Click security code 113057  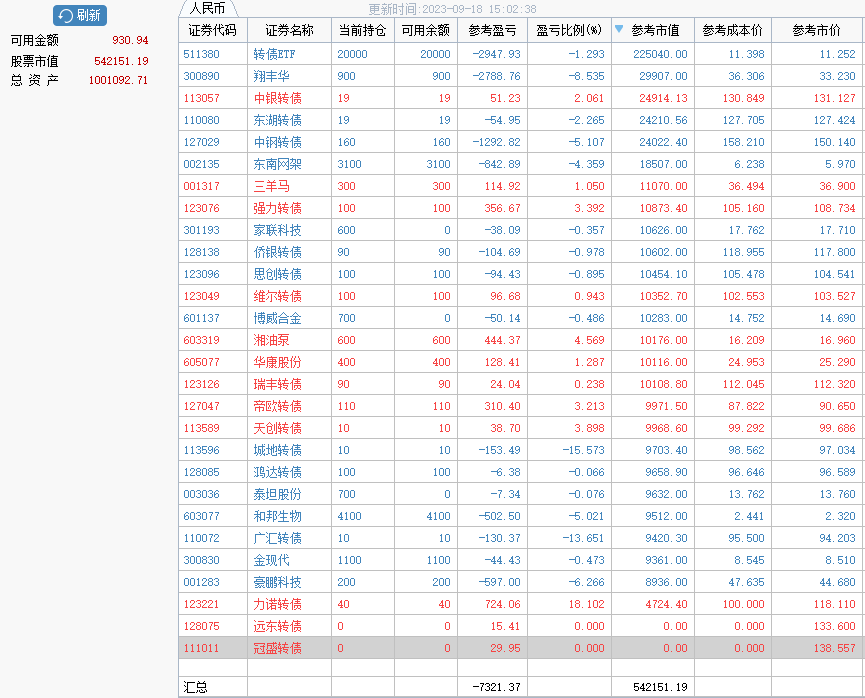coord(201,98)
